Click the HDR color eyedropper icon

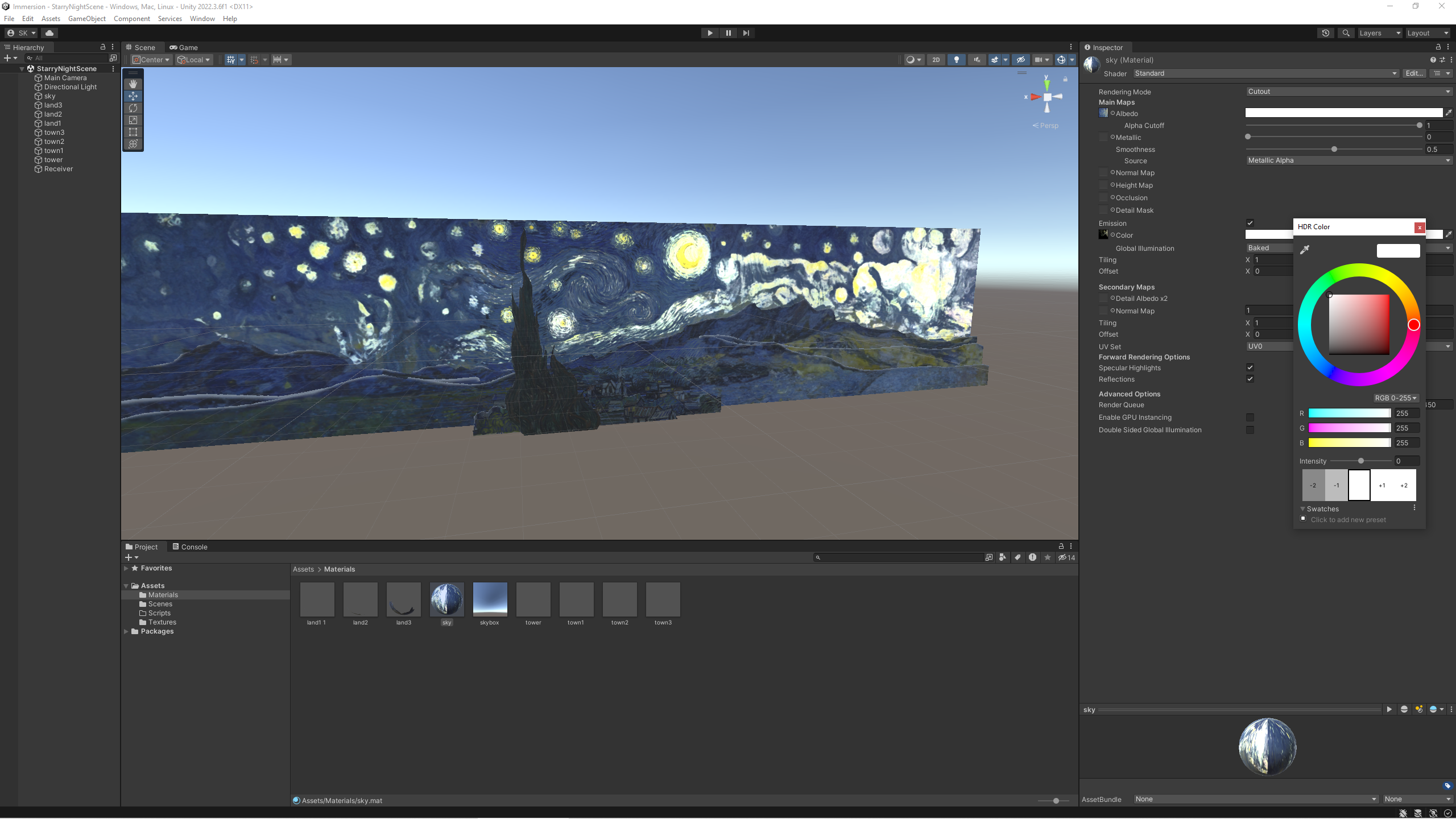click(1305, 250)
